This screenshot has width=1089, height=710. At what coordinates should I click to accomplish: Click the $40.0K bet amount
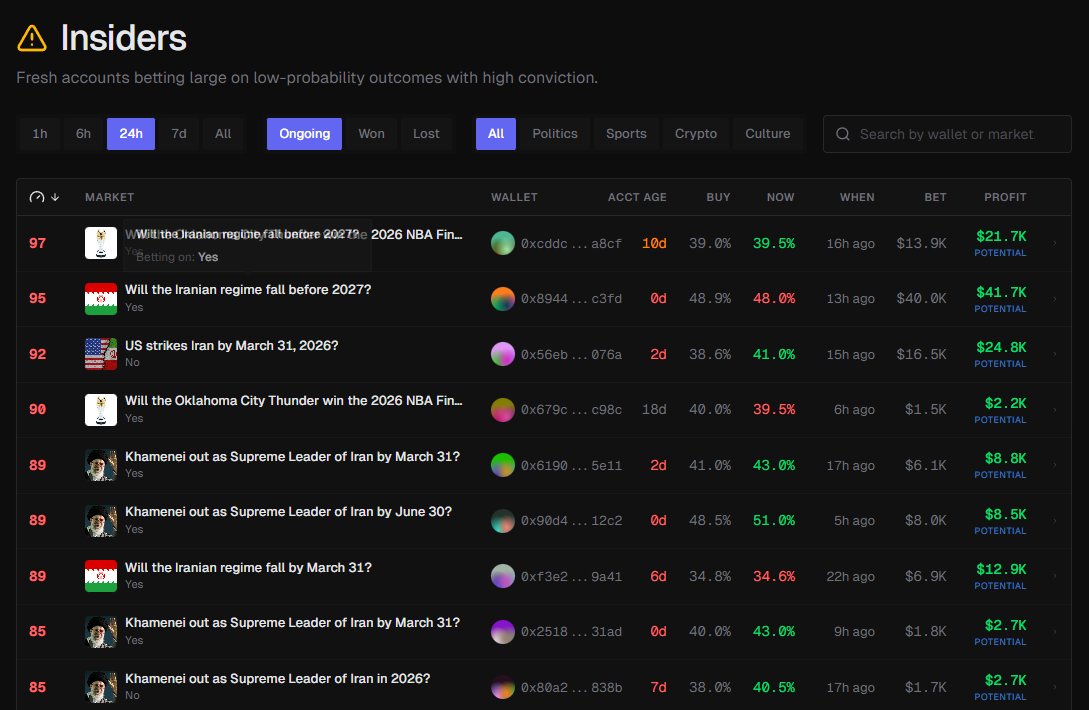tap(921, 299)
